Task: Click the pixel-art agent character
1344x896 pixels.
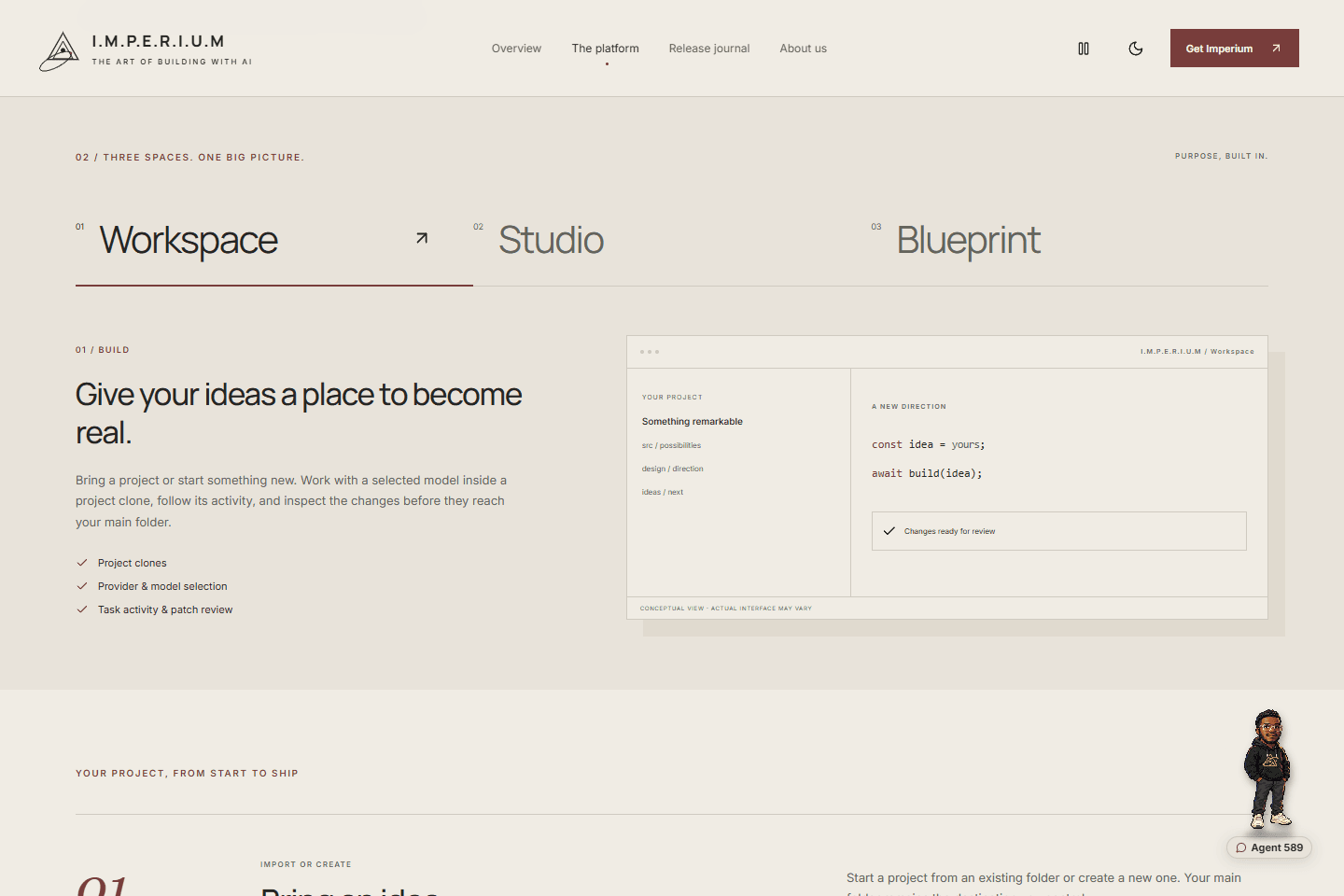Action: (x=1267, y=769)
